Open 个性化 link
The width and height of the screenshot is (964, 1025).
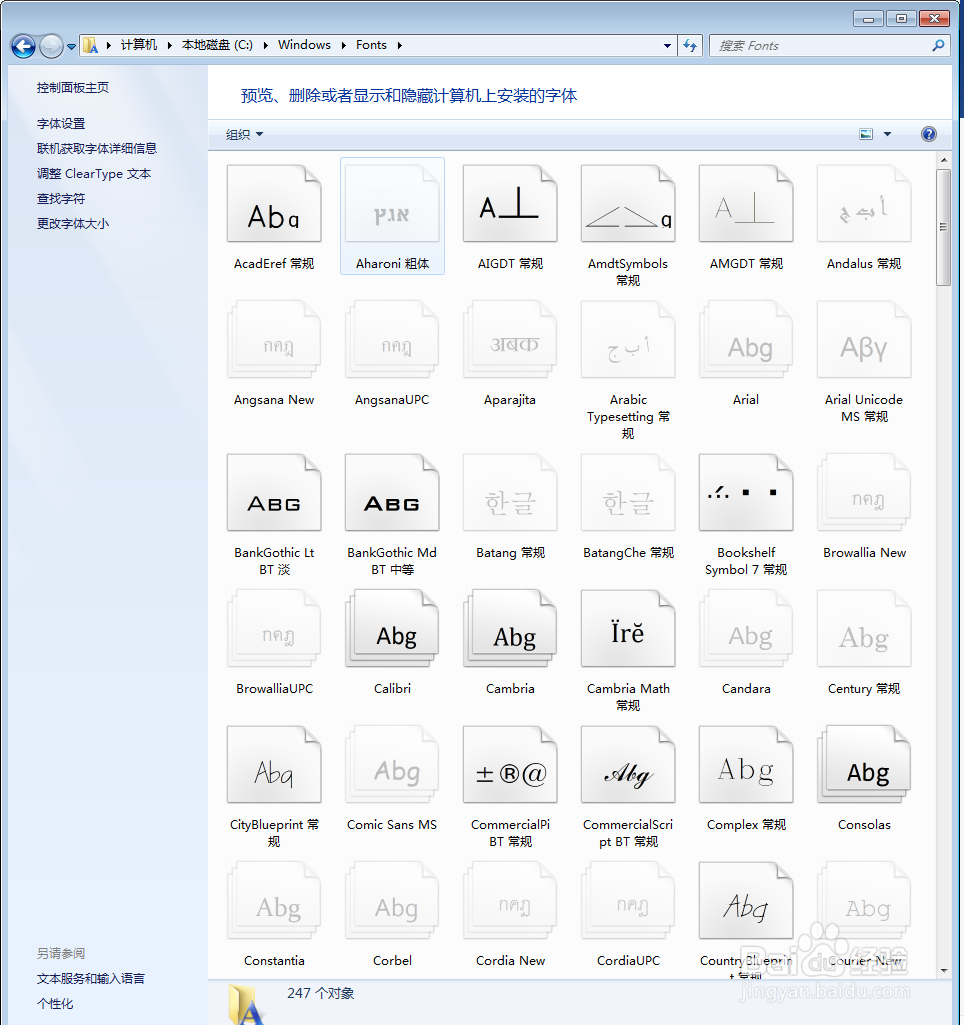[x=55, y=1003]
